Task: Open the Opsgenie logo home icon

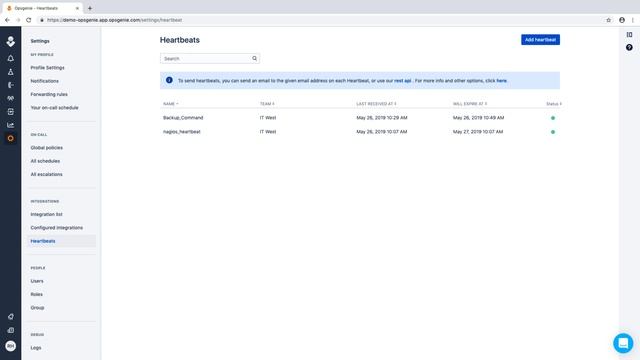Action: tap(11, 41)
